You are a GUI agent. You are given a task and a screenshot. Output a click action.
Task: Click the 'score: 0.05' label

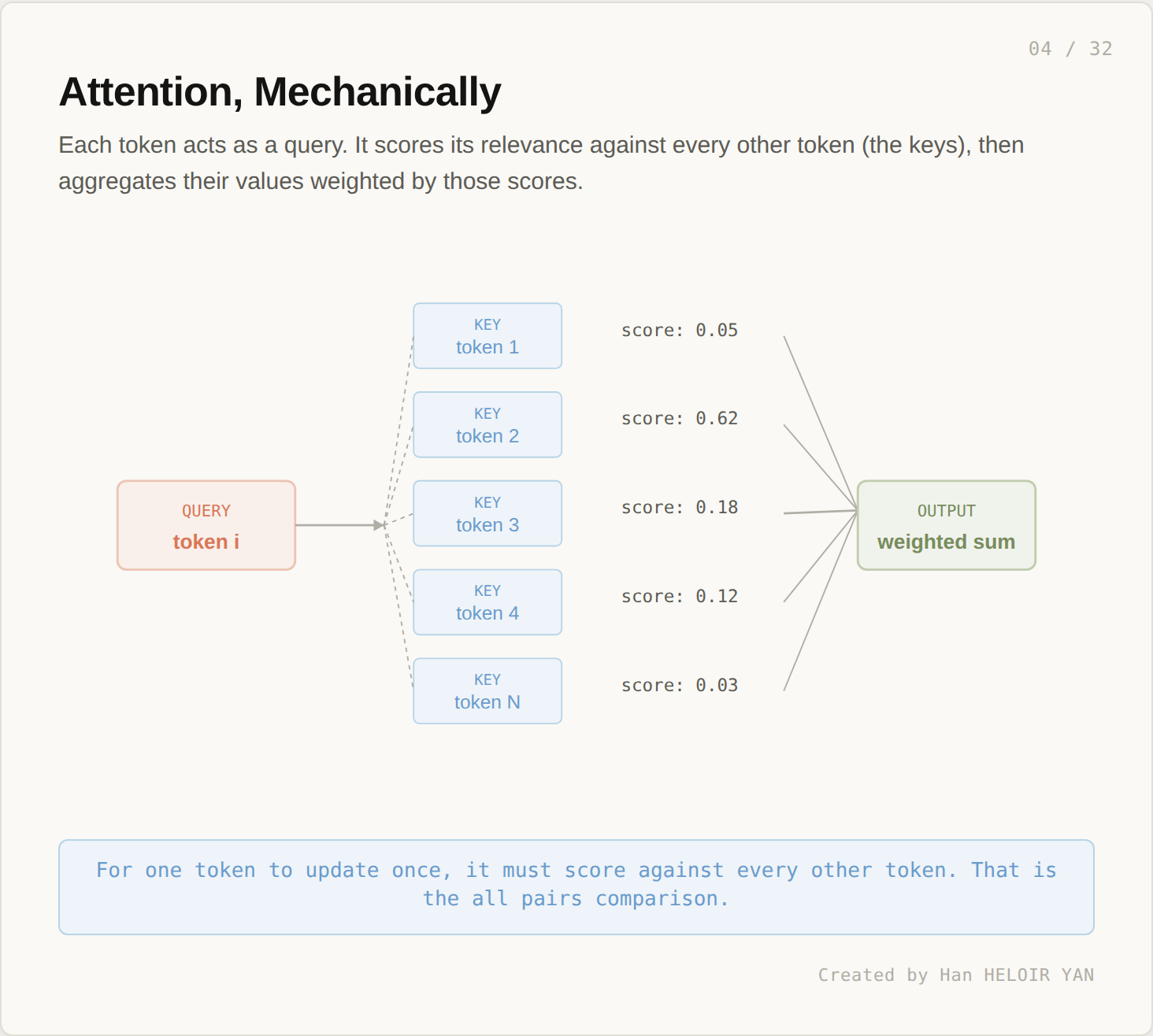point(680,331)
